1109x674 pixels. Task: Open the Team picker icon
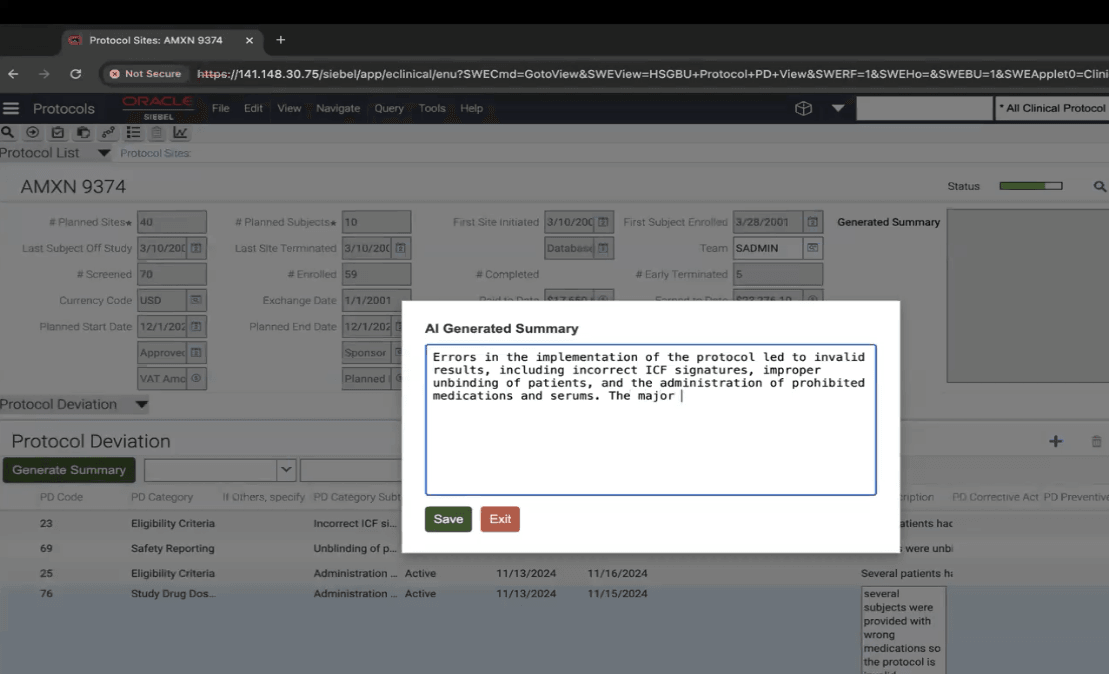(x=813, y=248)
